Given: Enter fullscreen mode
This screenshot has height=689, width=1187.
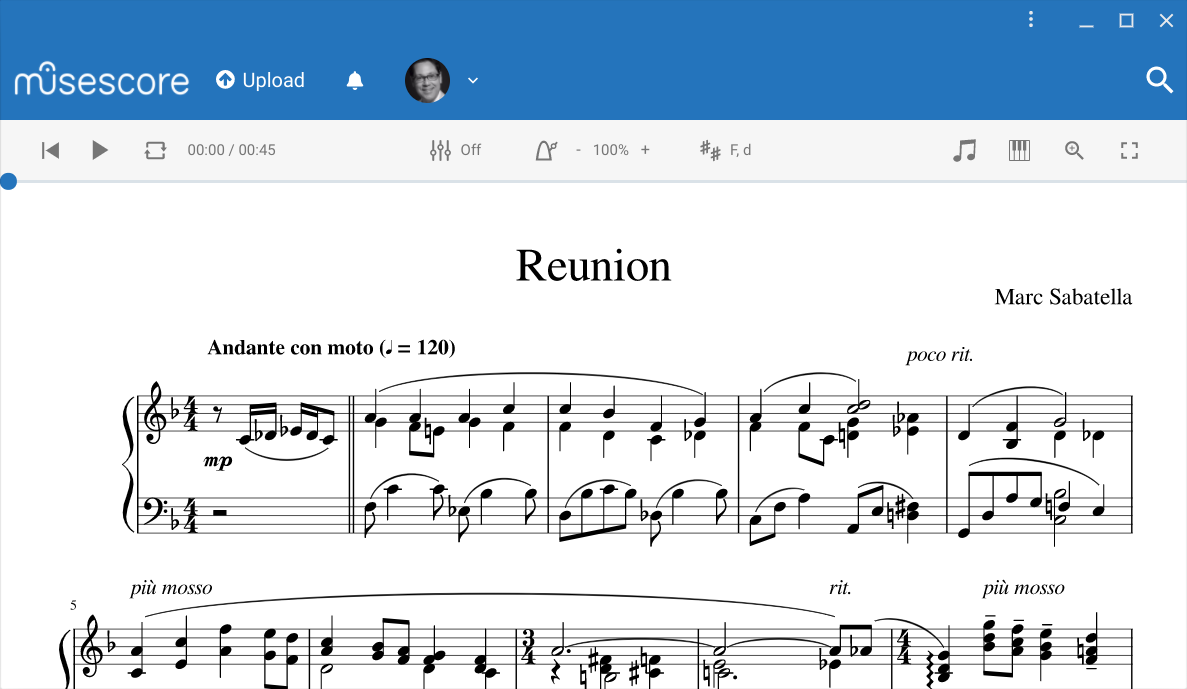Looking at the screenshot, I should 1129,150.
